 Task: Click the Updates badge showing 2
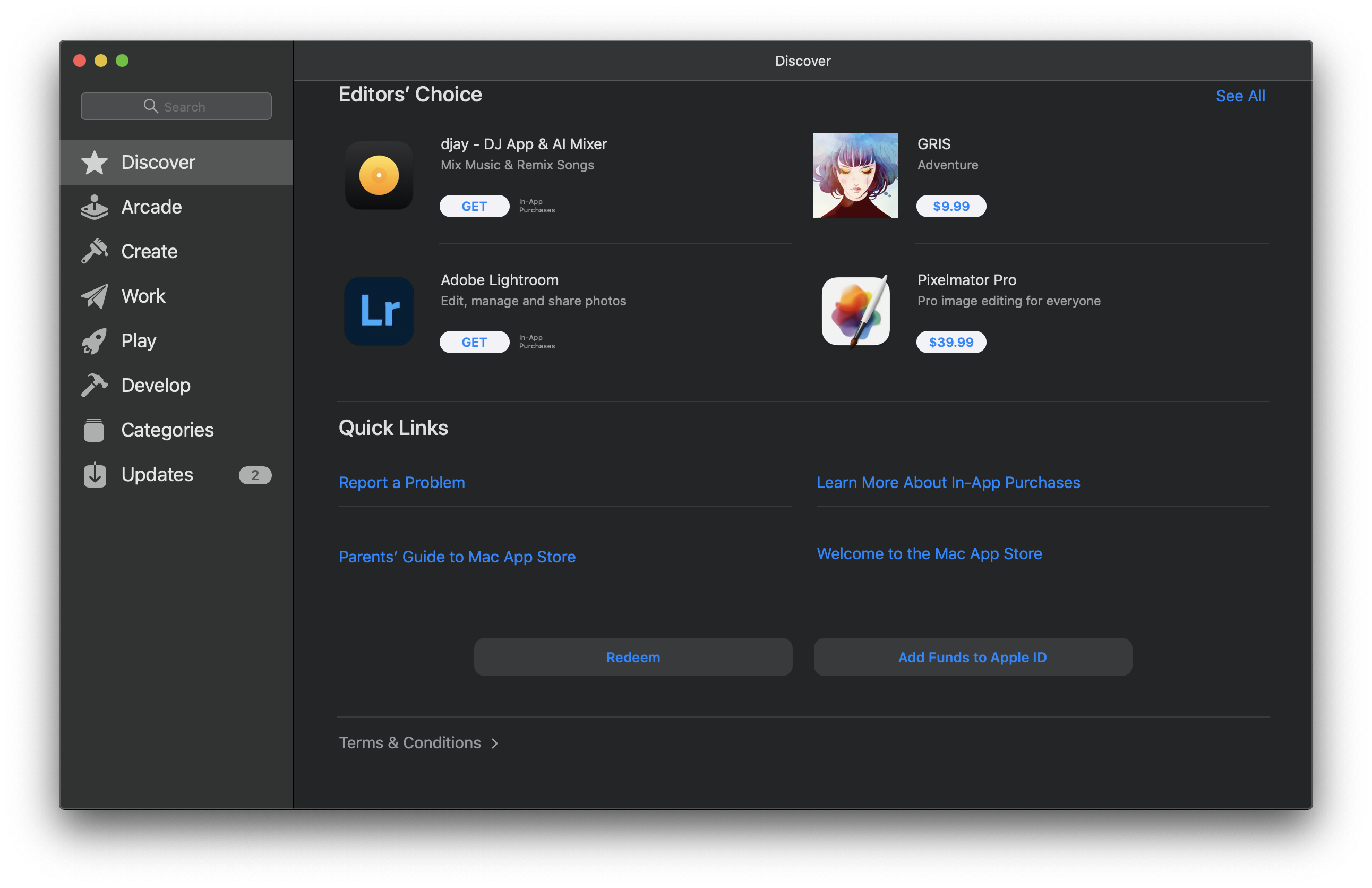point(255,475)
